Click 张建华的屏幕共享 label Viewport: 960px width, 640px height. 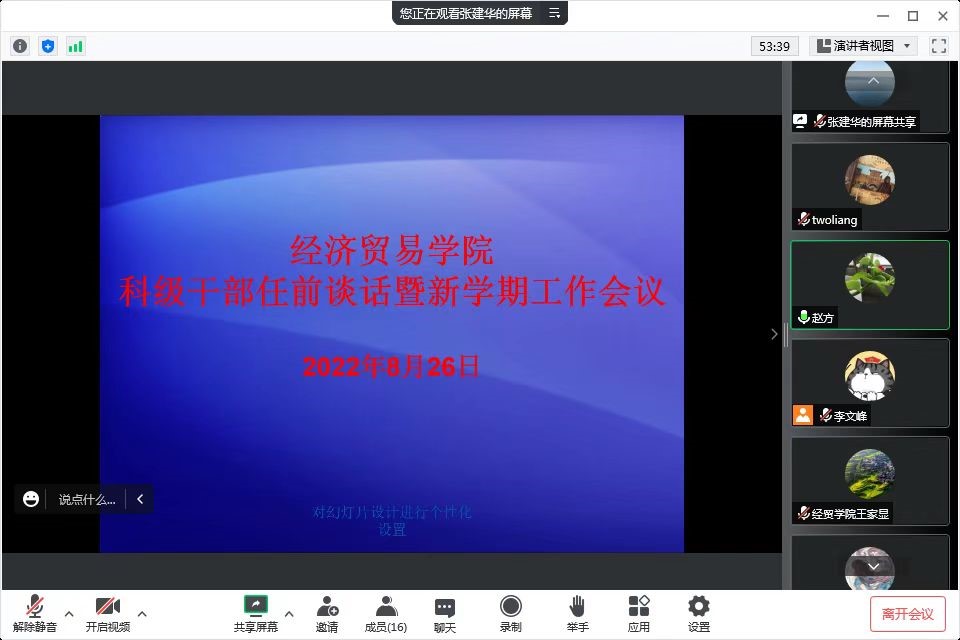pos(872,122)
